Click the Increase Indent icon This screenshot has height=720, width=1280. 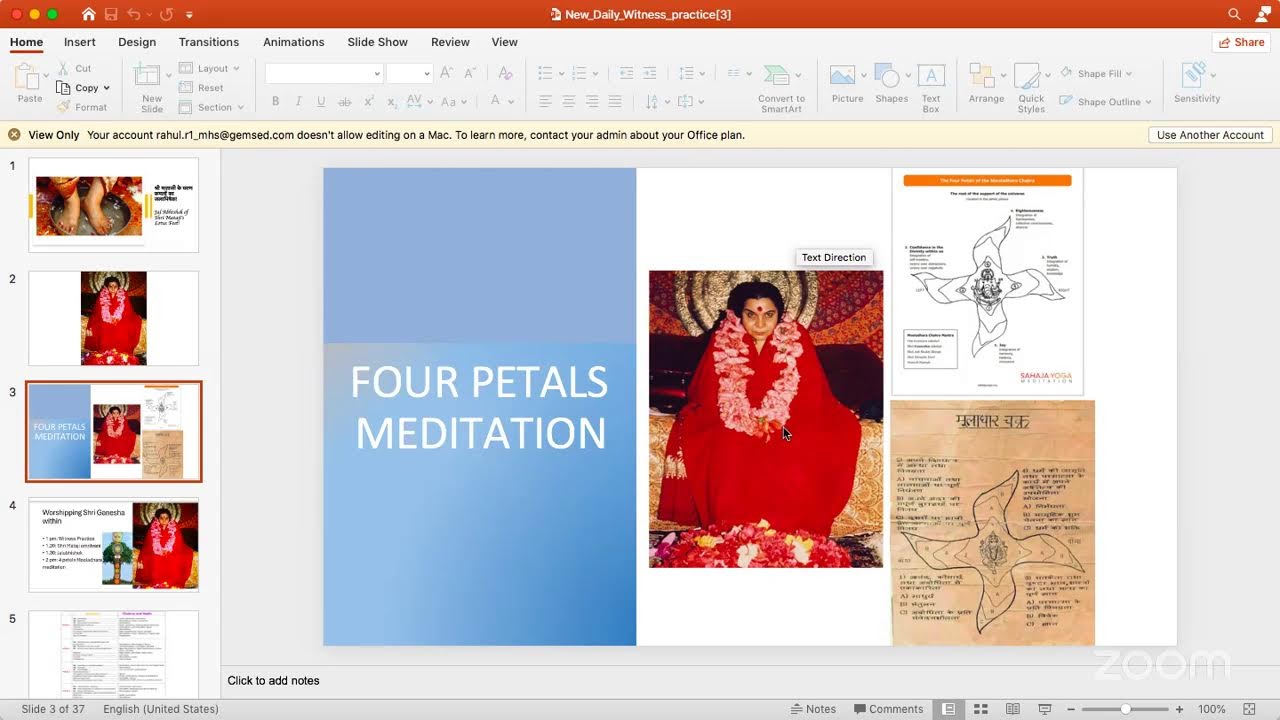650,72
